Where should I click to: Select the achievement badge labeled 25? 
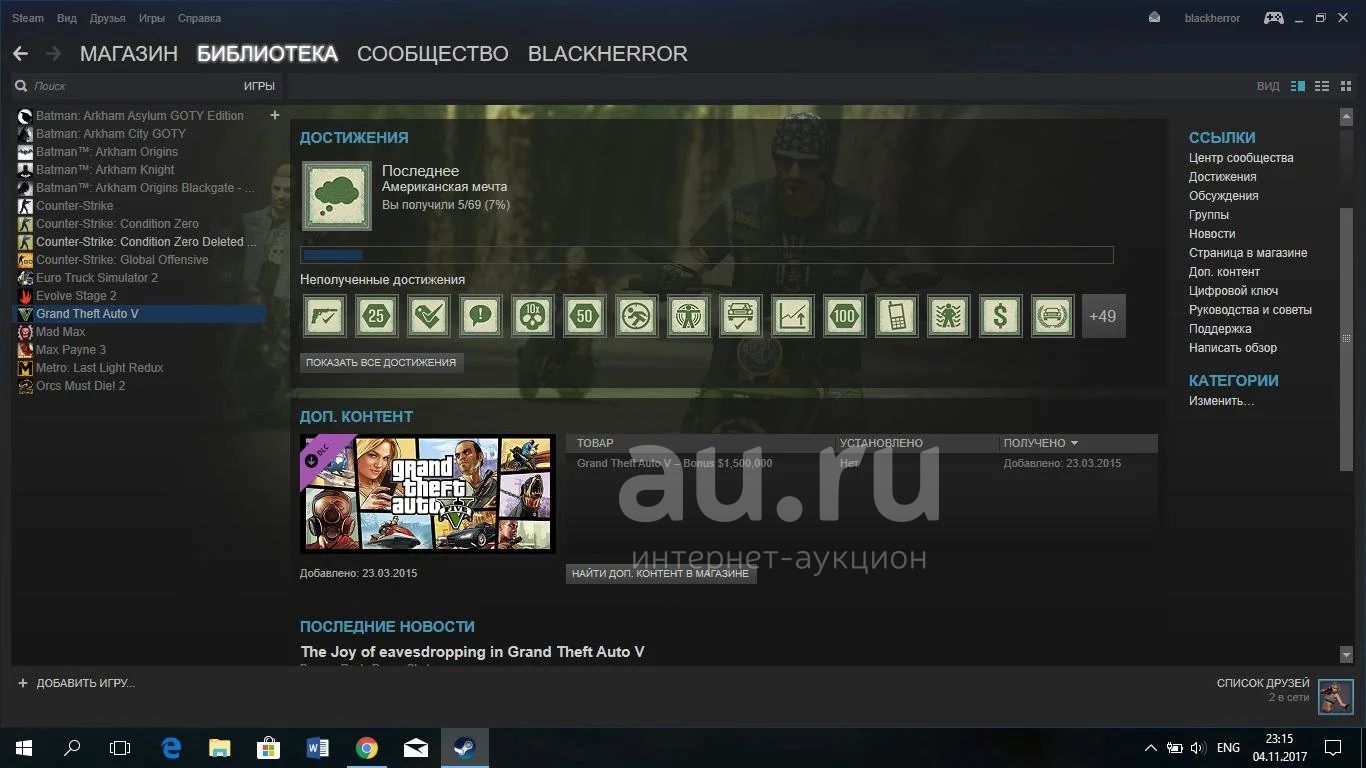click(x=377, y=316)
